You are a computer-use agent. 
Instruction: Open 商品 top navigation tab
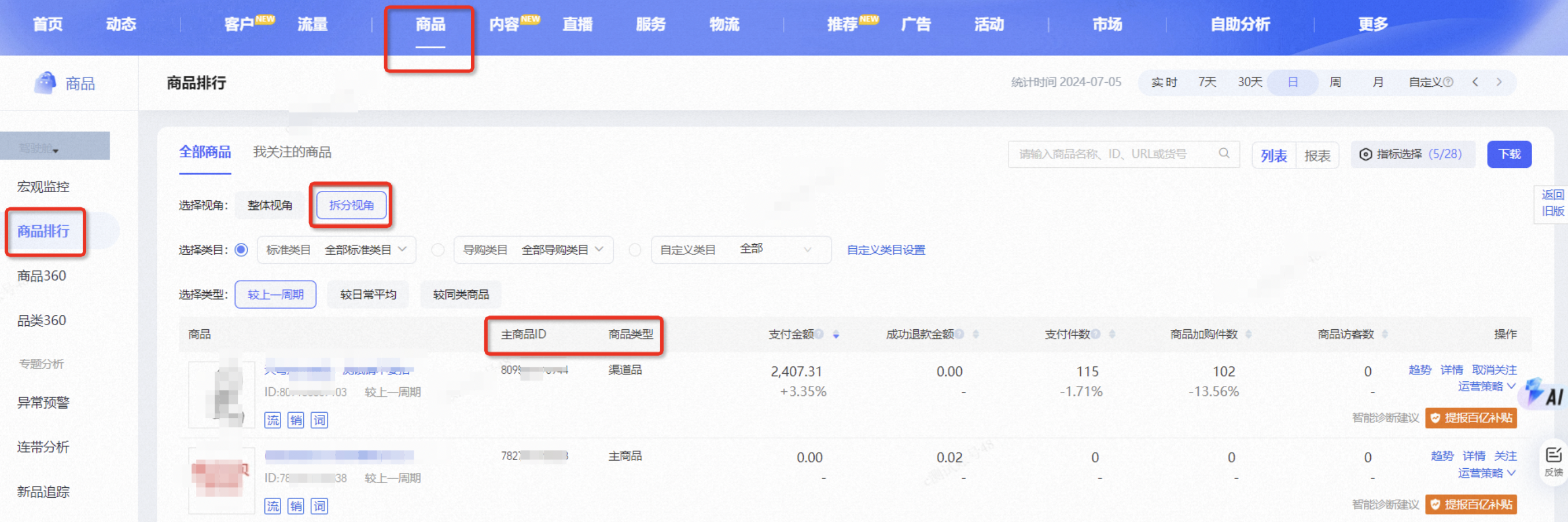(x=430, y=24)
